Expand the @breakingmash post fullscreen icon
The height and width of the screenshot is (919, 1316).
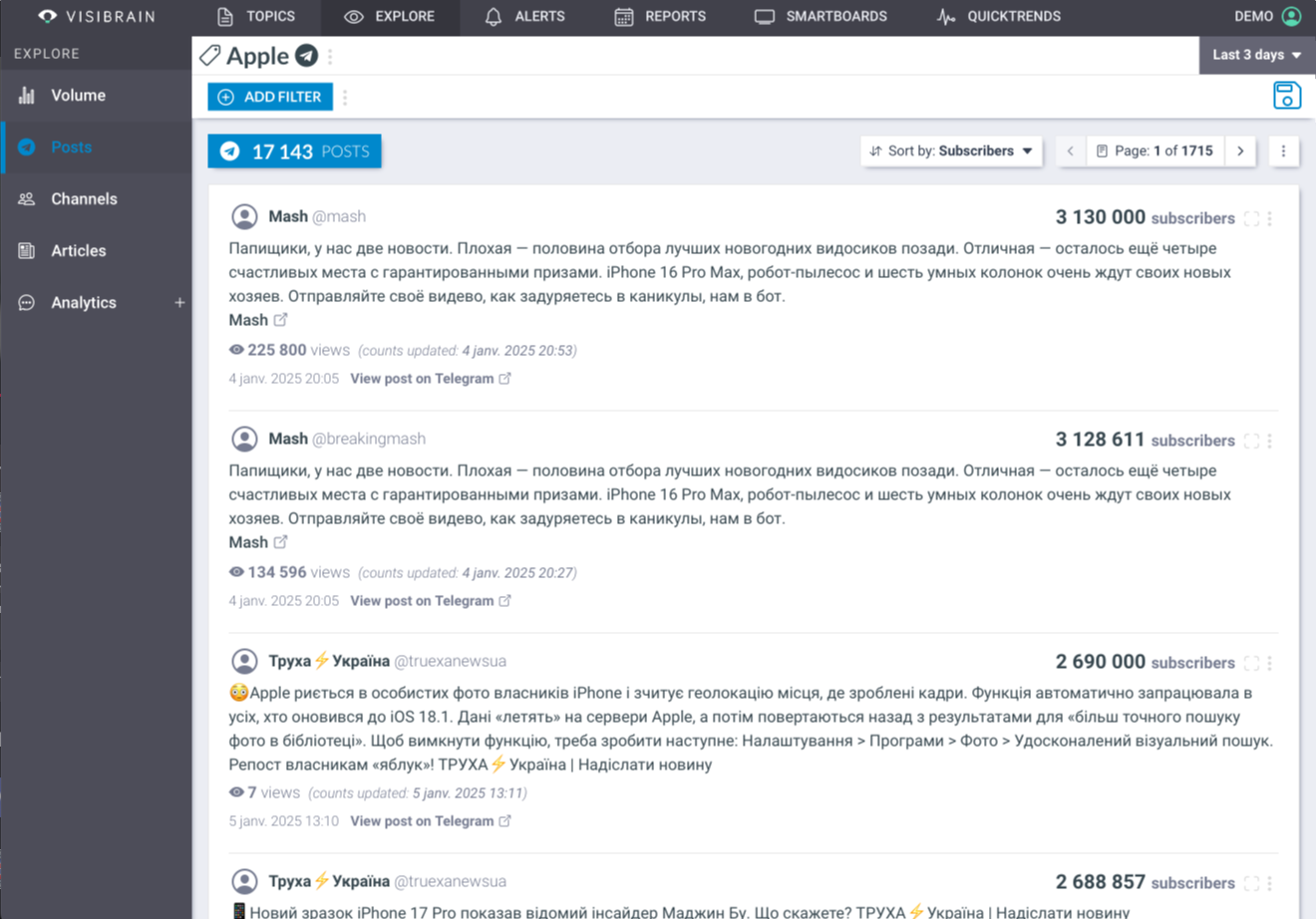[x=1251, y=441]
